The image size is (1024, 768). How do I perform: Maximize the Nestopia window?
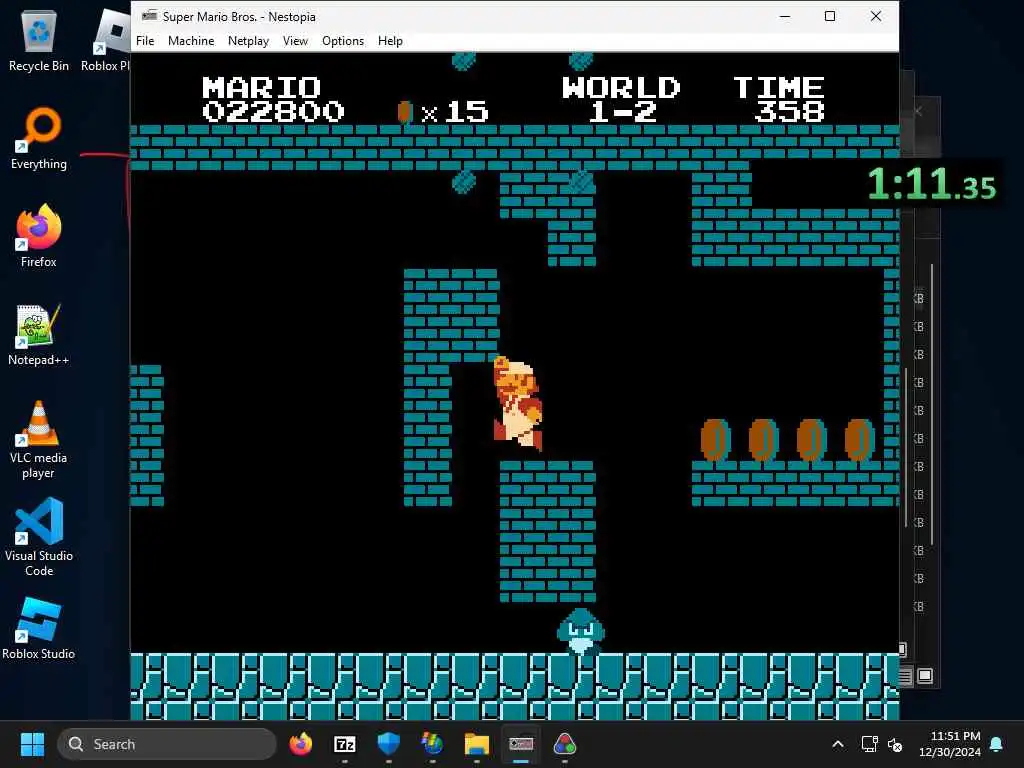coord(830,16)
